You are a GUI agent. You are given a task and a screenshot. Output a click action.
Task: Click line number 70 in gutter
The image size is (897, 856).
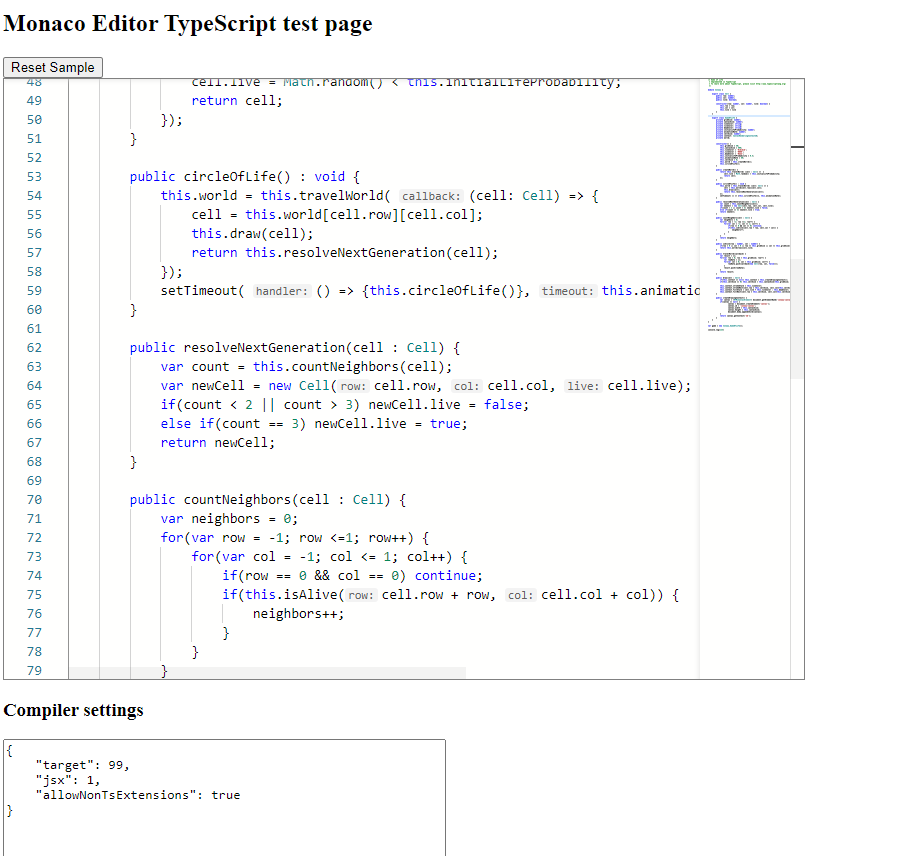click(34, 500)
